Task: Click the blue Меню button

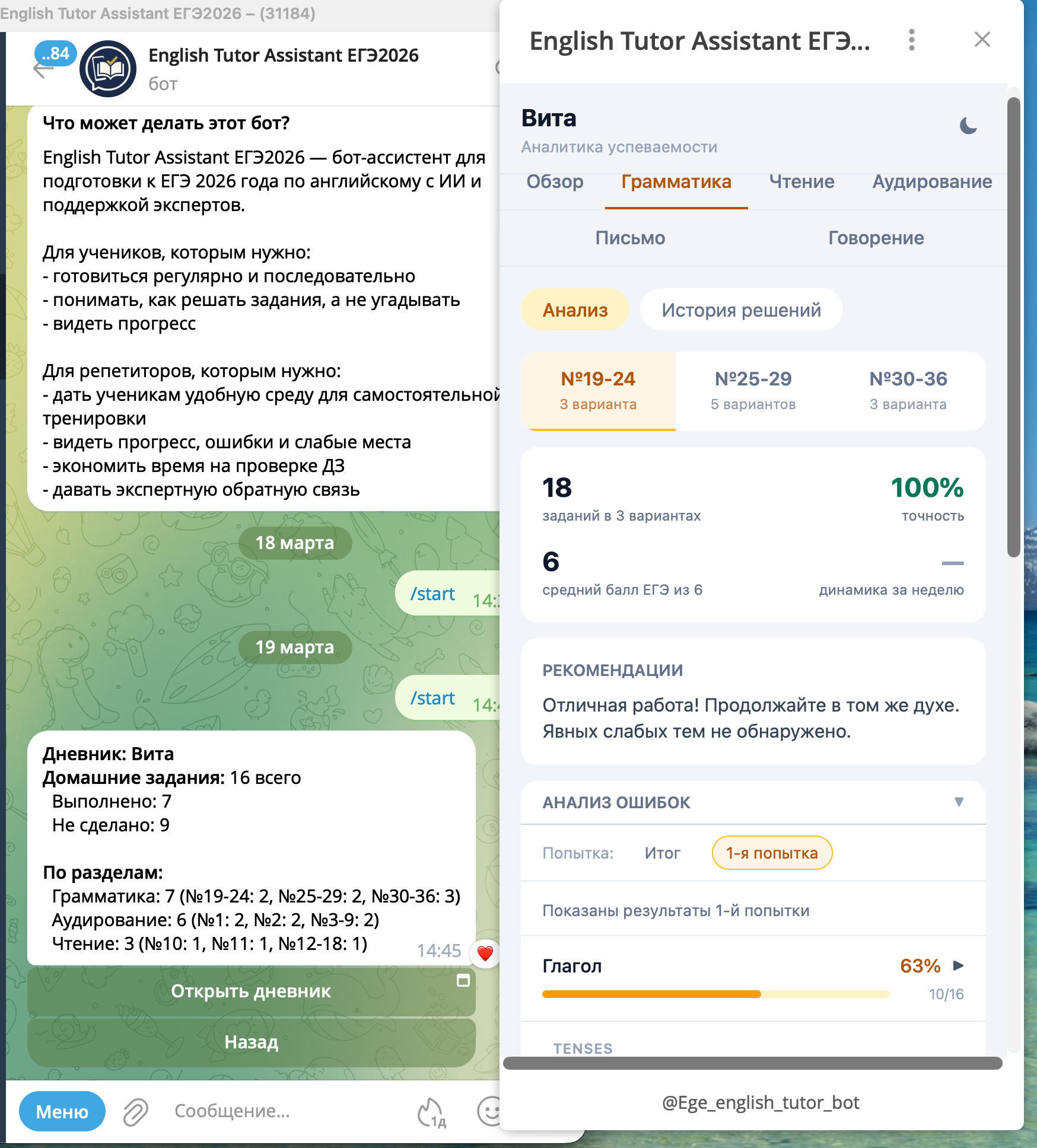Action: tap(62, 1111)
